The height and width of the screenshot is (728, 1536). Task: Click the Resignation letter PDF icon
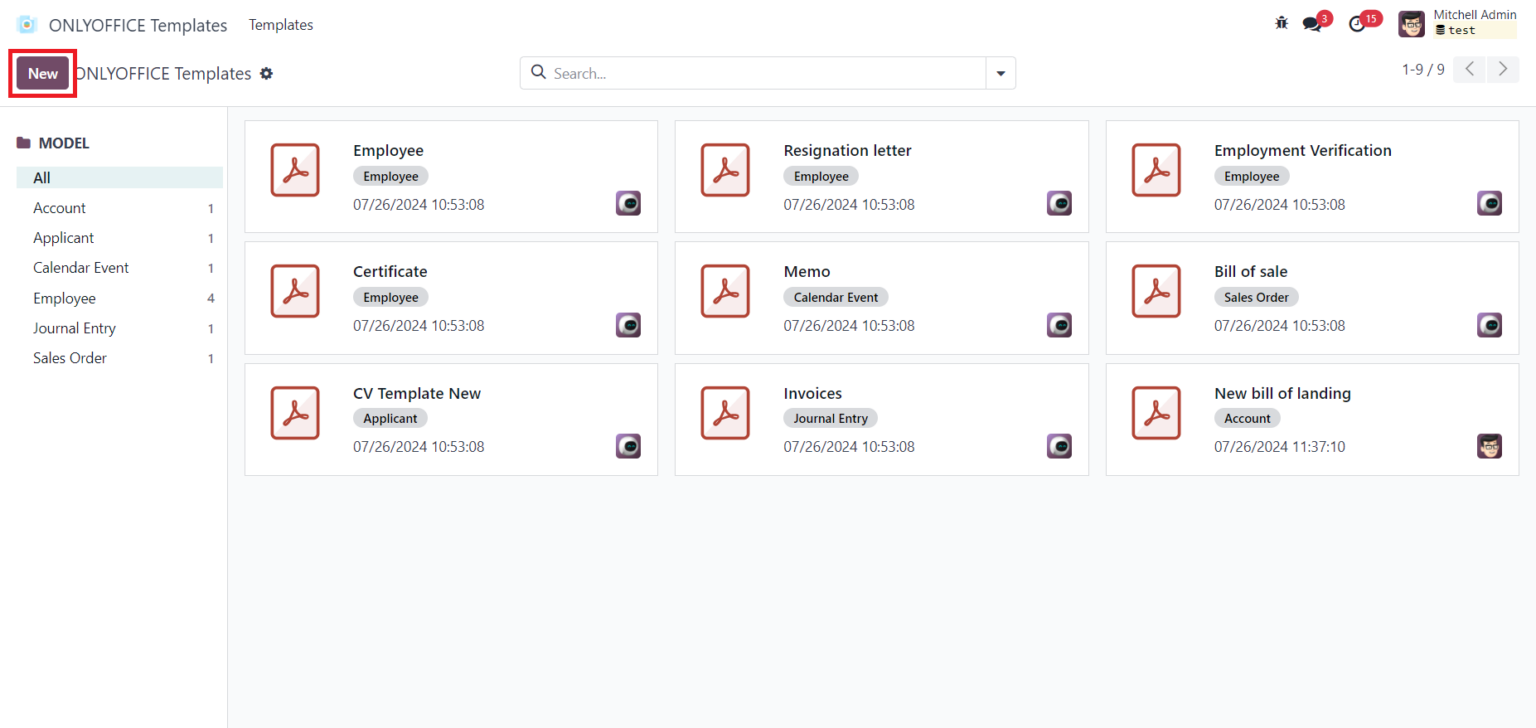[725, 170]
